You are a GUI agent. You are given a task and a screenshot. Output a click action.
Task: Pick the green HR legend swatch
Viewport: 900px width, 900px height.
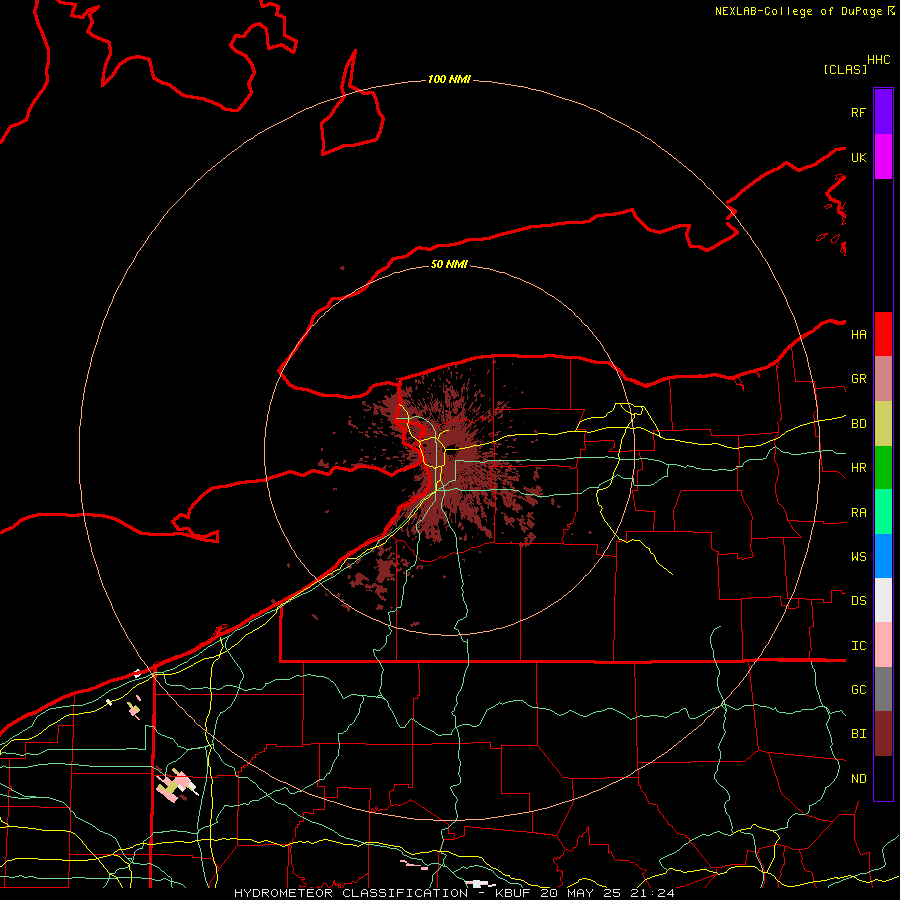coord(883,468)
